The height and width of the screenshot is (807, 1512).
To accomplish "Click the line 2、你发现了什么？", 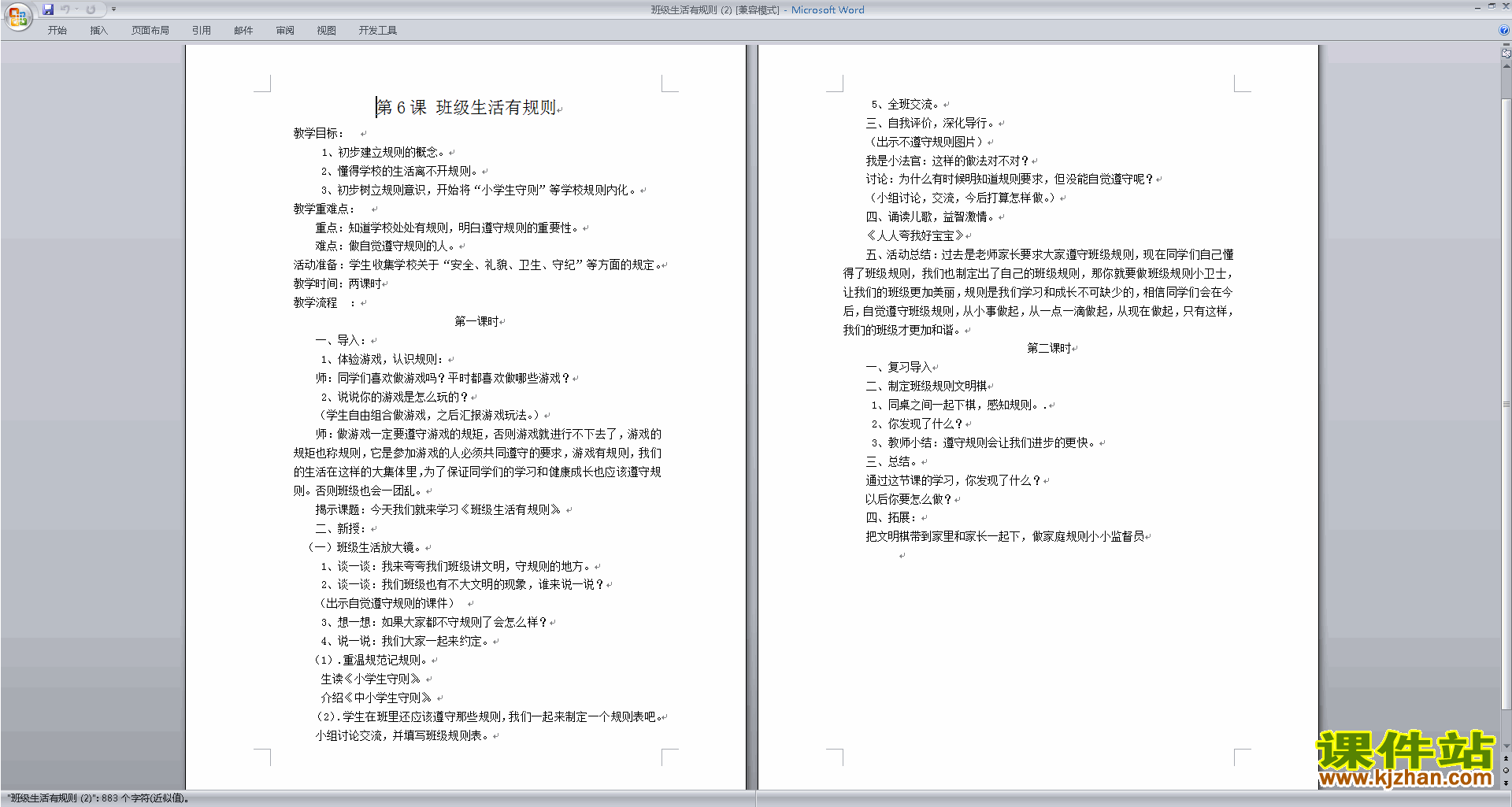I will [917, 424].
